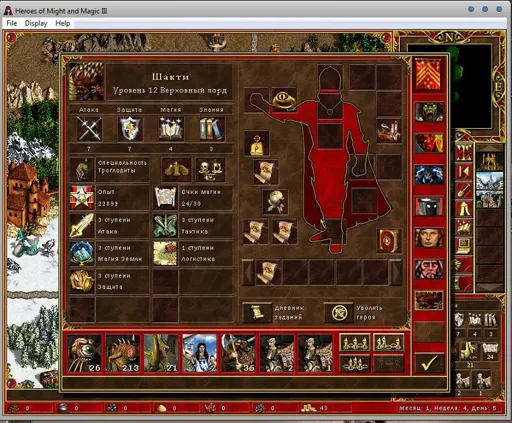This screenshot has width=512, height=423.
Task: Confirm with the gold checkmark button
Action: [x=429, y=363]
